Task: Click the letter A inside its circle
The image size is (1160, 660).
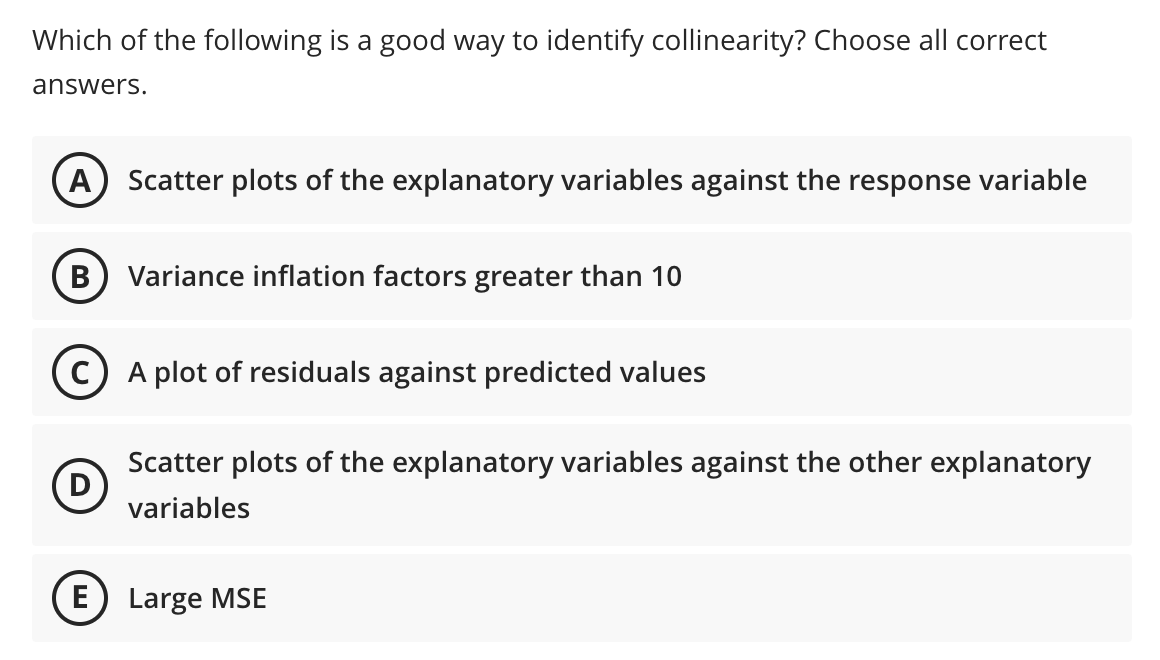Action: [x=80, y=181]
